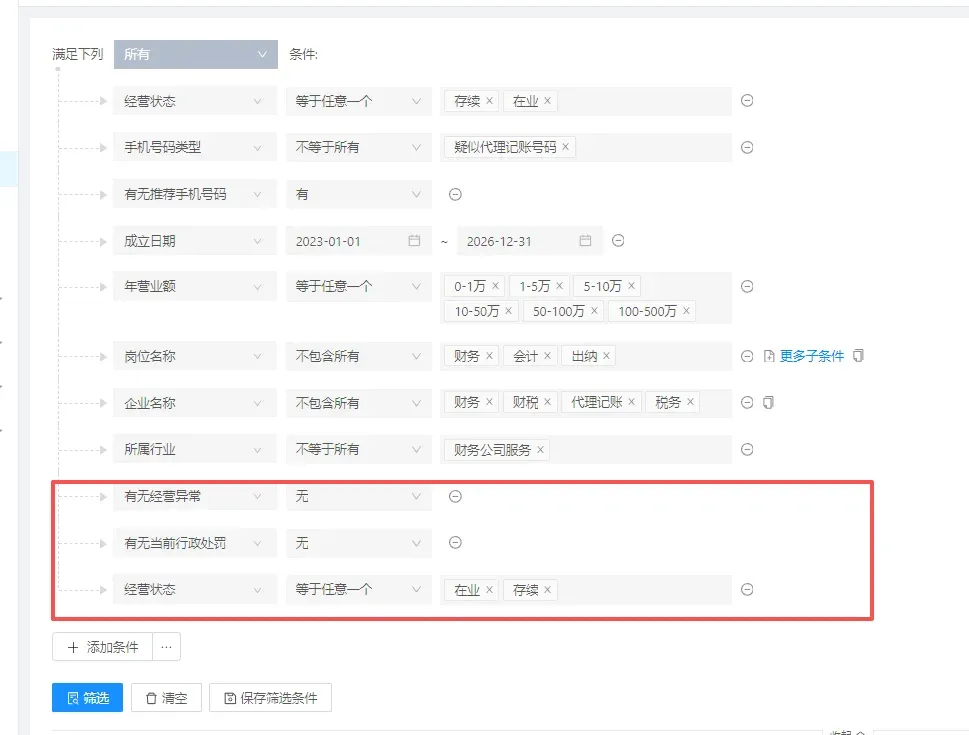Remove the 100-500万 revenue tag
The image size is (969, 735).
[686, 310]
